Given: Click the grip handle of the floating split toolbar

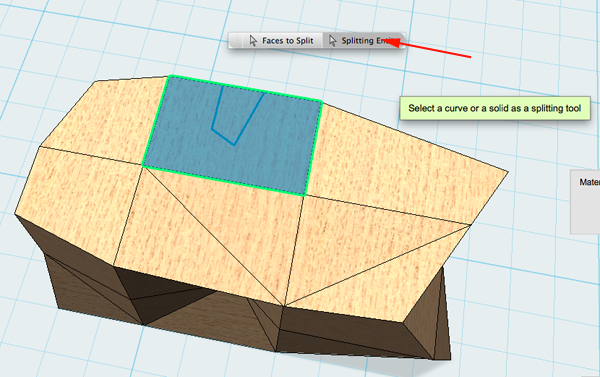Looking at the screenshot, I should (x=237, y=41).
